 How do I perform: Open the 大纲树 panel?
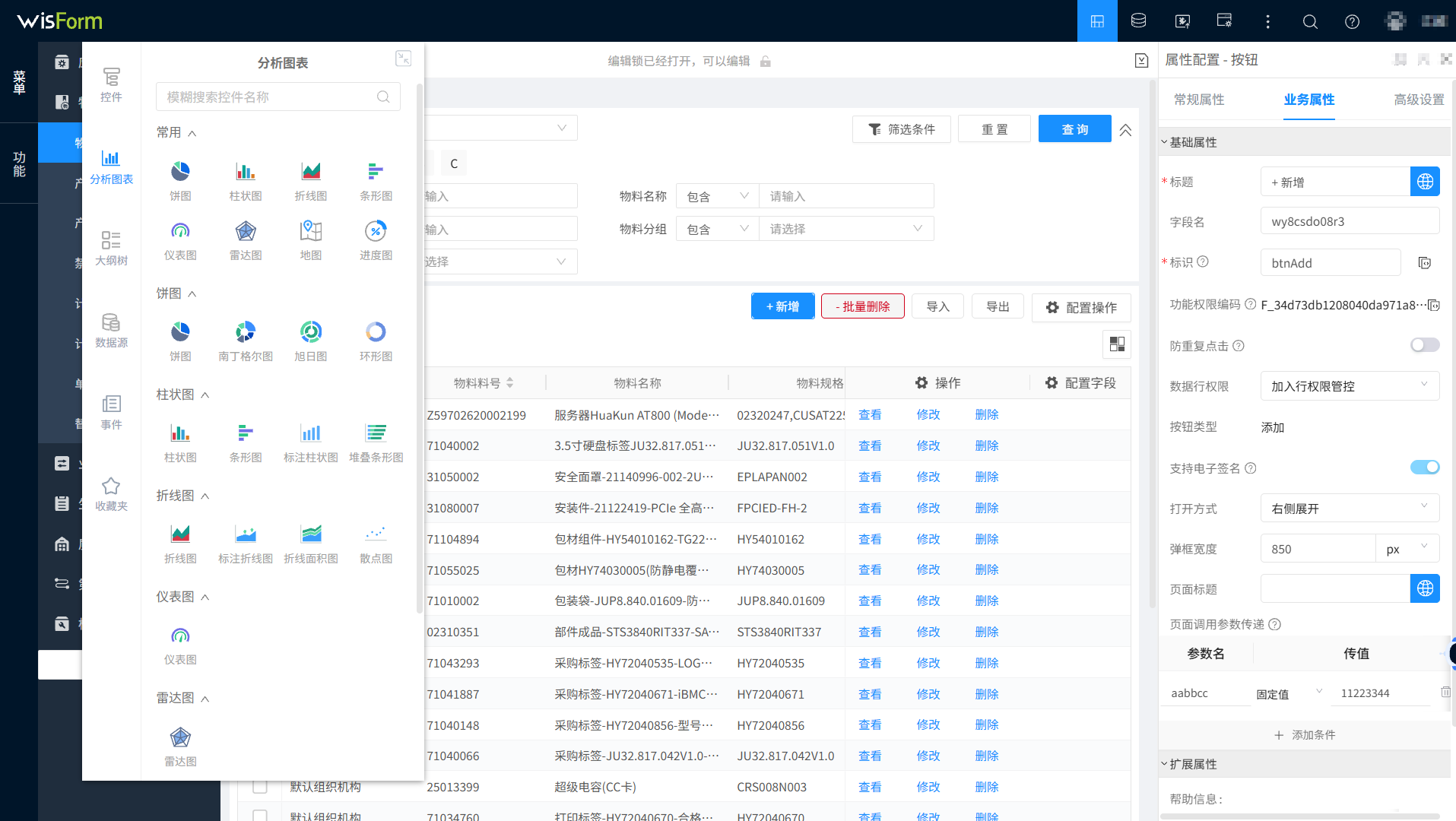111,248
